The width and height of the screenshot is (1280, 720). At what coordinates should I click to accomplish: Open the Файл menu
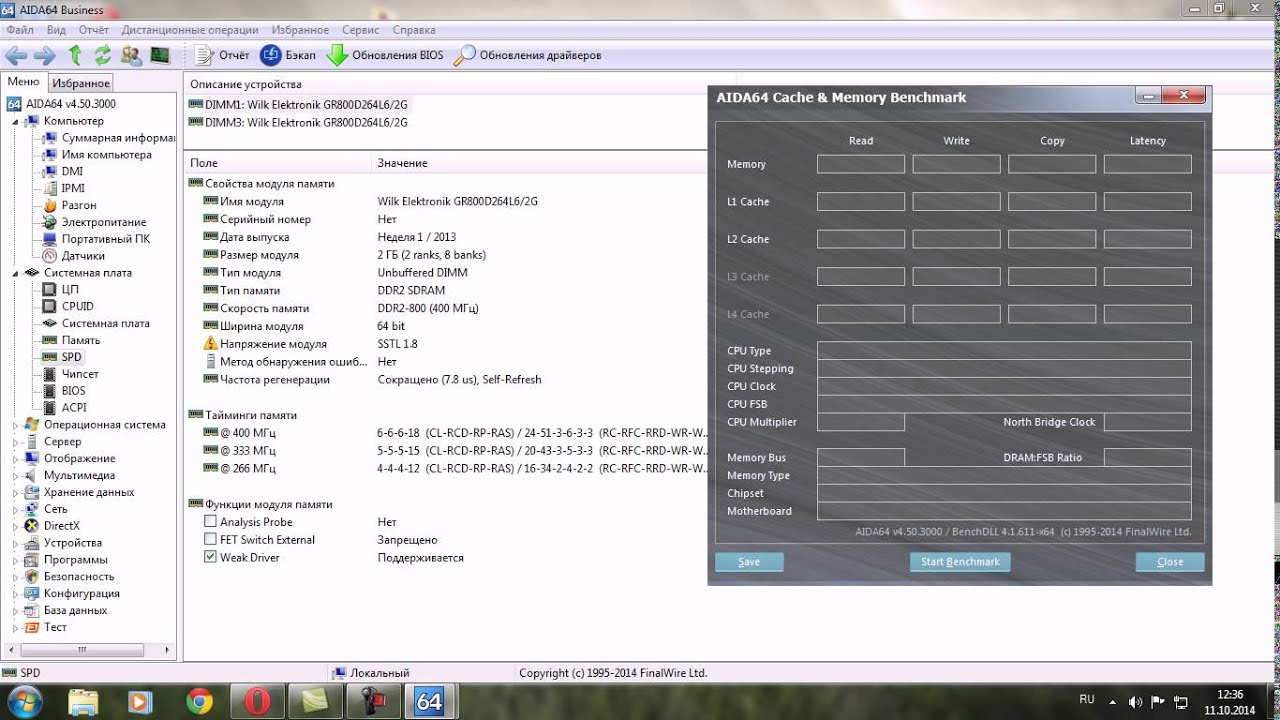point(20,30)
